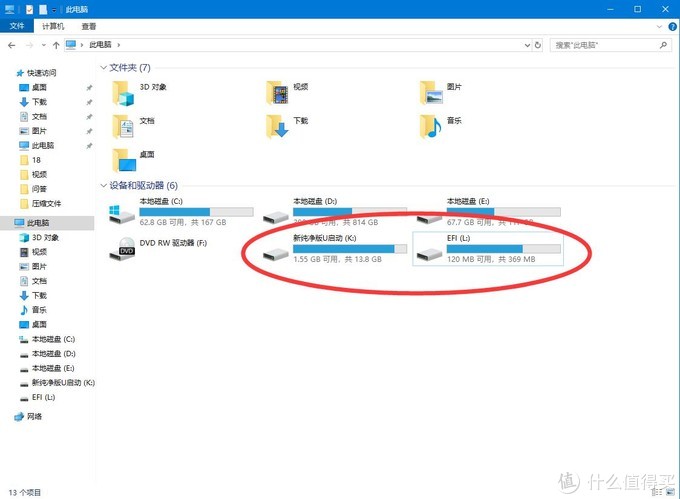Viewport: 680px width, 499px height.
Task: Open the 文档 folder in main pane
Action: [123, 126]
